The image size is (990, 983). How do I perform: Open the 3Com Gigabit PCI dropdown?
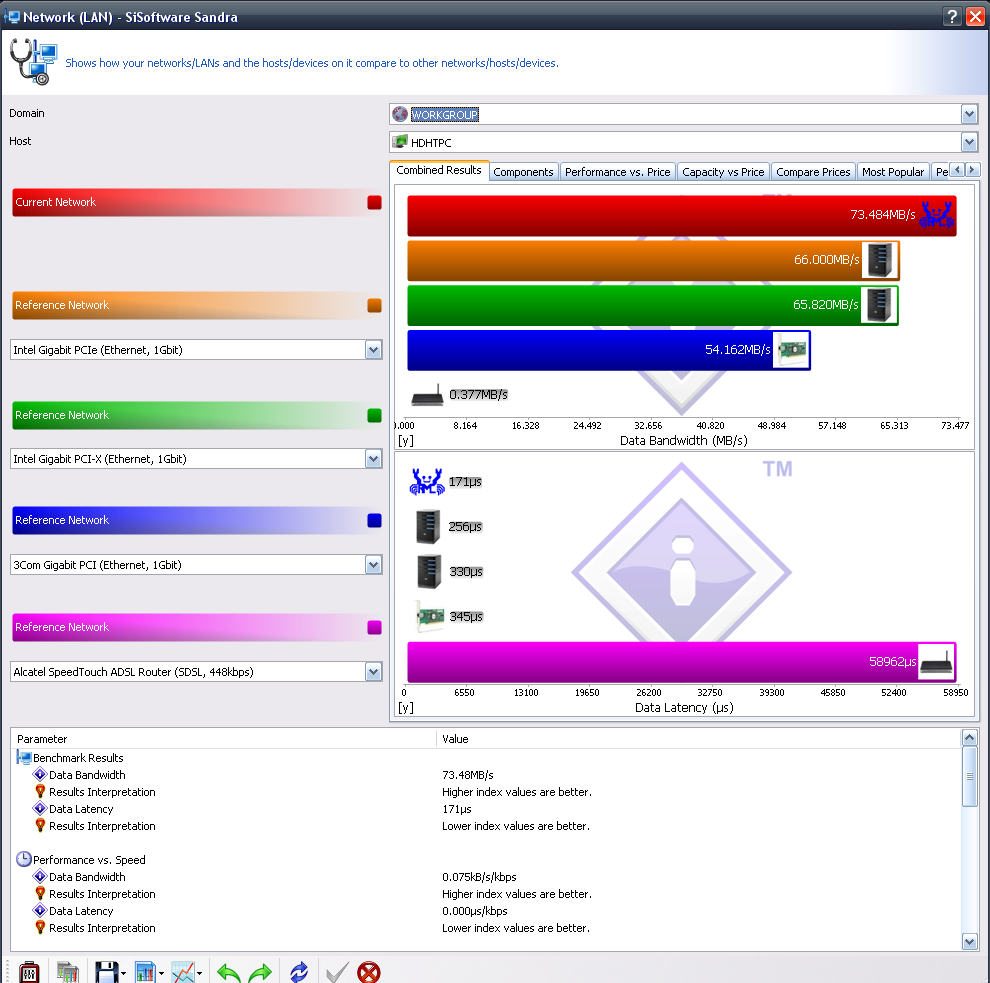[x=374, y=565]
